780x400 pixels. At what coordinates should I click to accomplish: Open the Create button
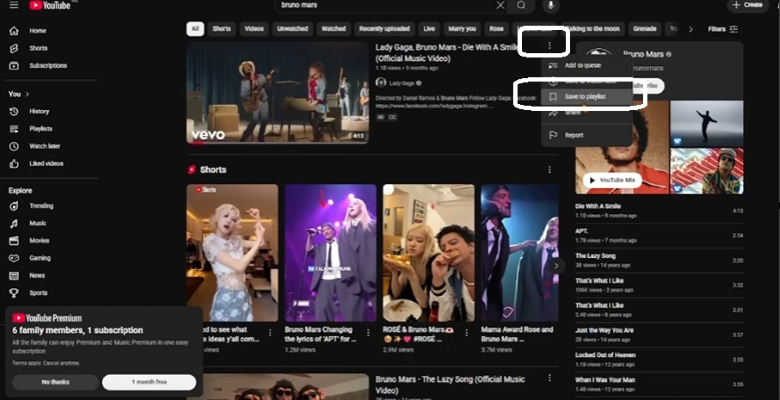click(x=748, y=5)
